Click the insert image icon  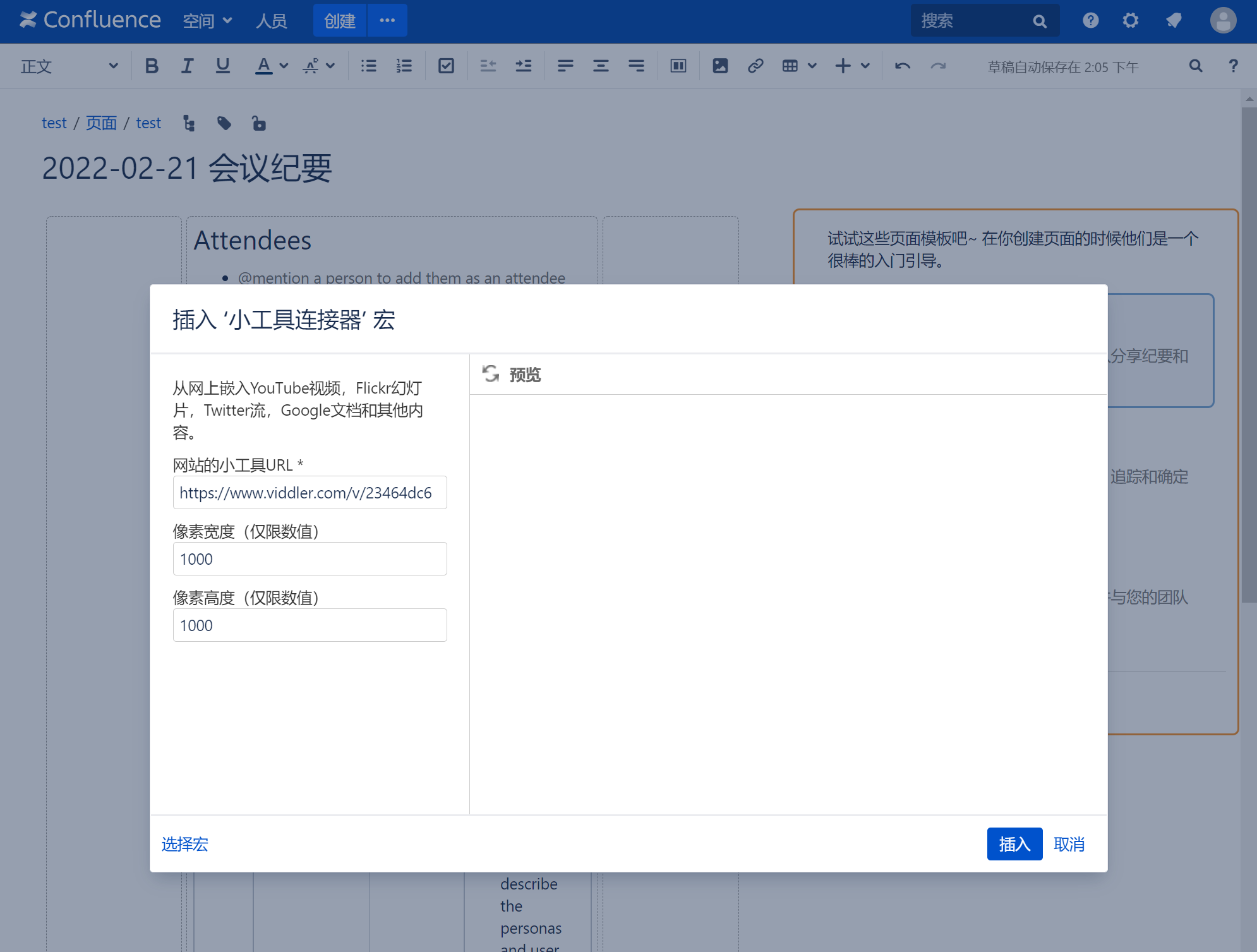(720, 66)
